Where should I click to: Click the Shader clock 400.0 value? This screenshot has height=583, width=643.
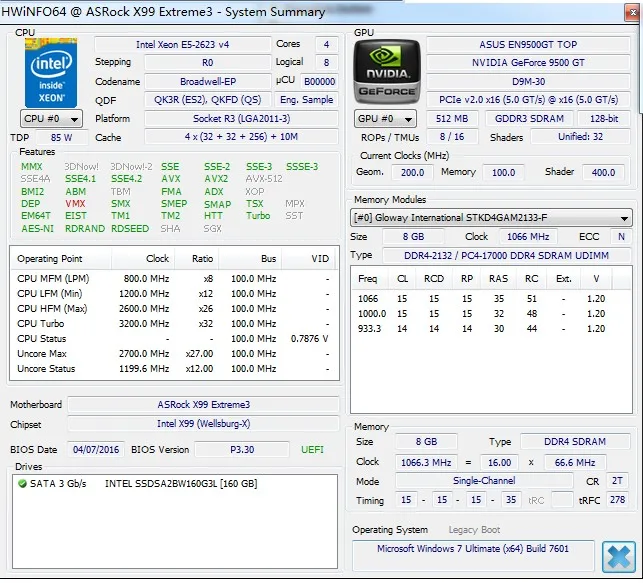[x=603, y=172]
